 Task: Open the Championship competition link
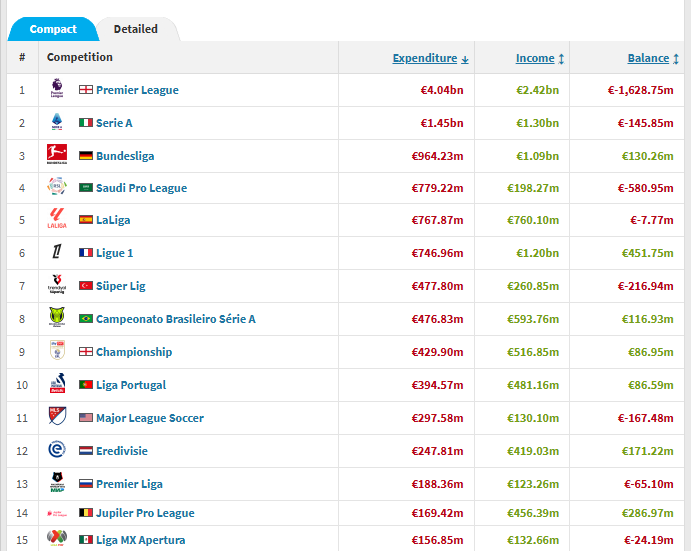click(134, 352)
